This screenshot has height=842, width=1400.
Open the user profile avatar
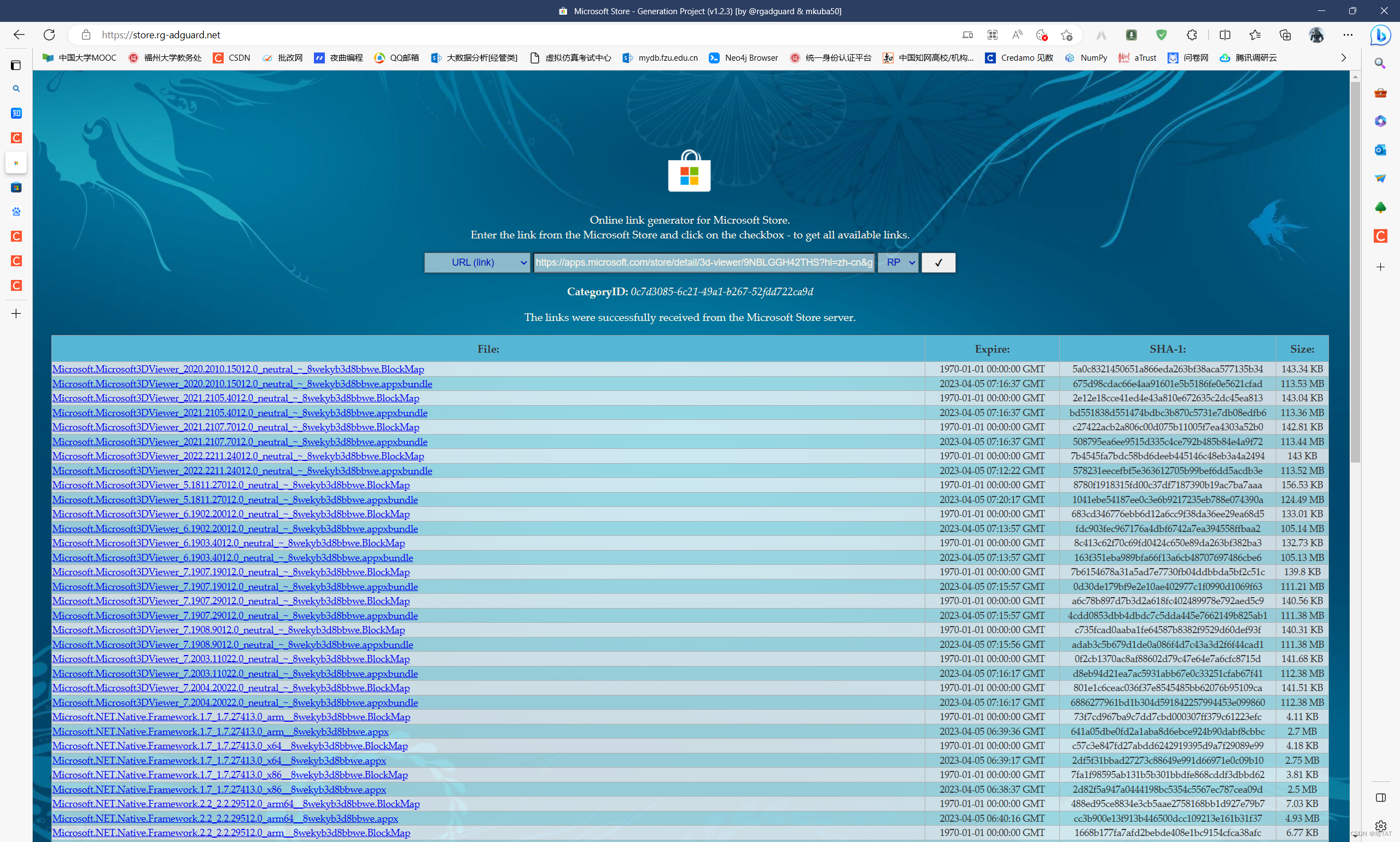coord(1316,34)
